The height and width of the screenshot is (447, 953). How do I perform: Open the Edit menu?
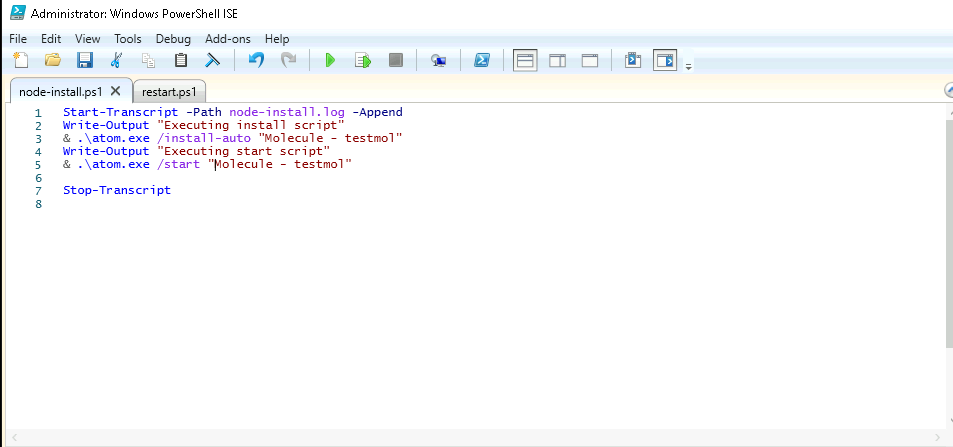[x=51, y=39]
